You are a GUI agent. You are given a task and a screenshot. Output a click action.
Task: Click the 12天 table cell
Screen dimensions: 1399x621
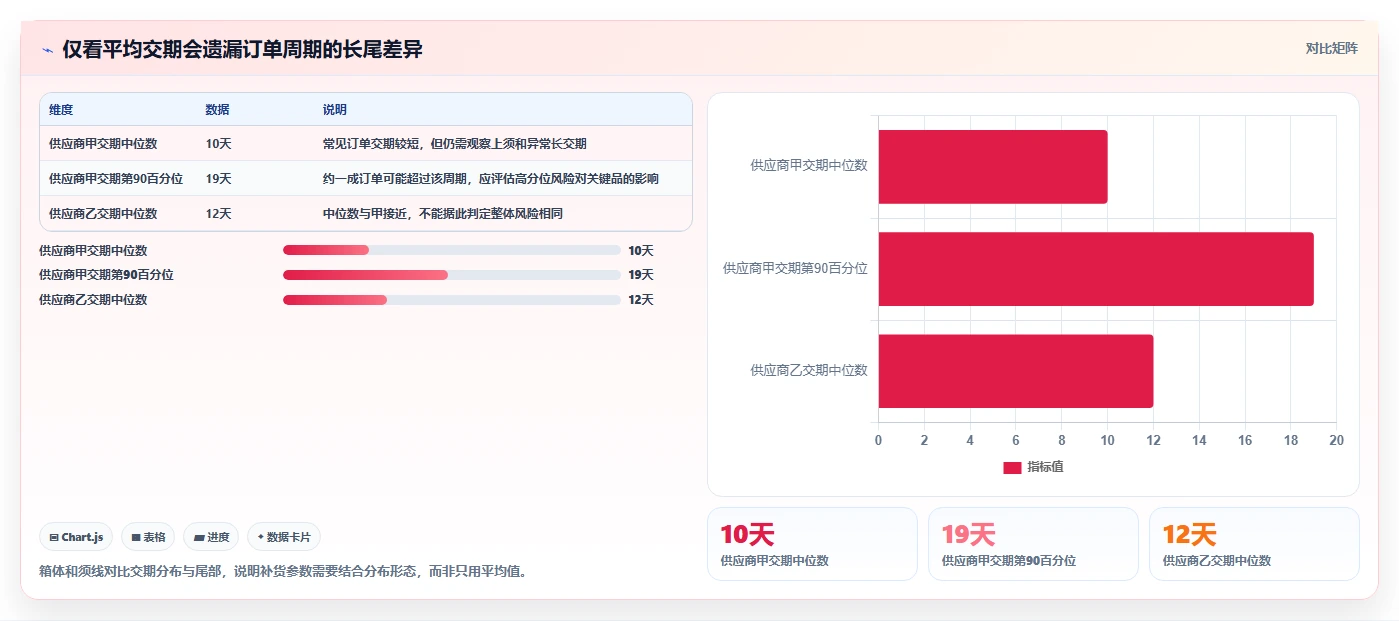[x=218, y=213]
